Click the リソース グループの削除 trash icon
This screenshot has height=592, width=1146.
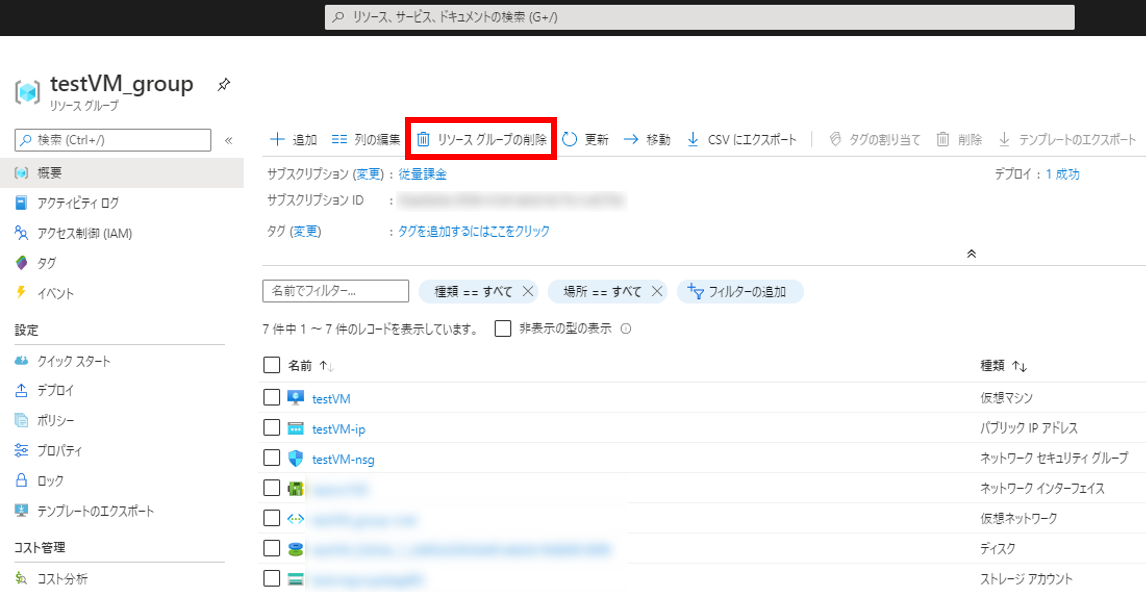coord(423,140)
